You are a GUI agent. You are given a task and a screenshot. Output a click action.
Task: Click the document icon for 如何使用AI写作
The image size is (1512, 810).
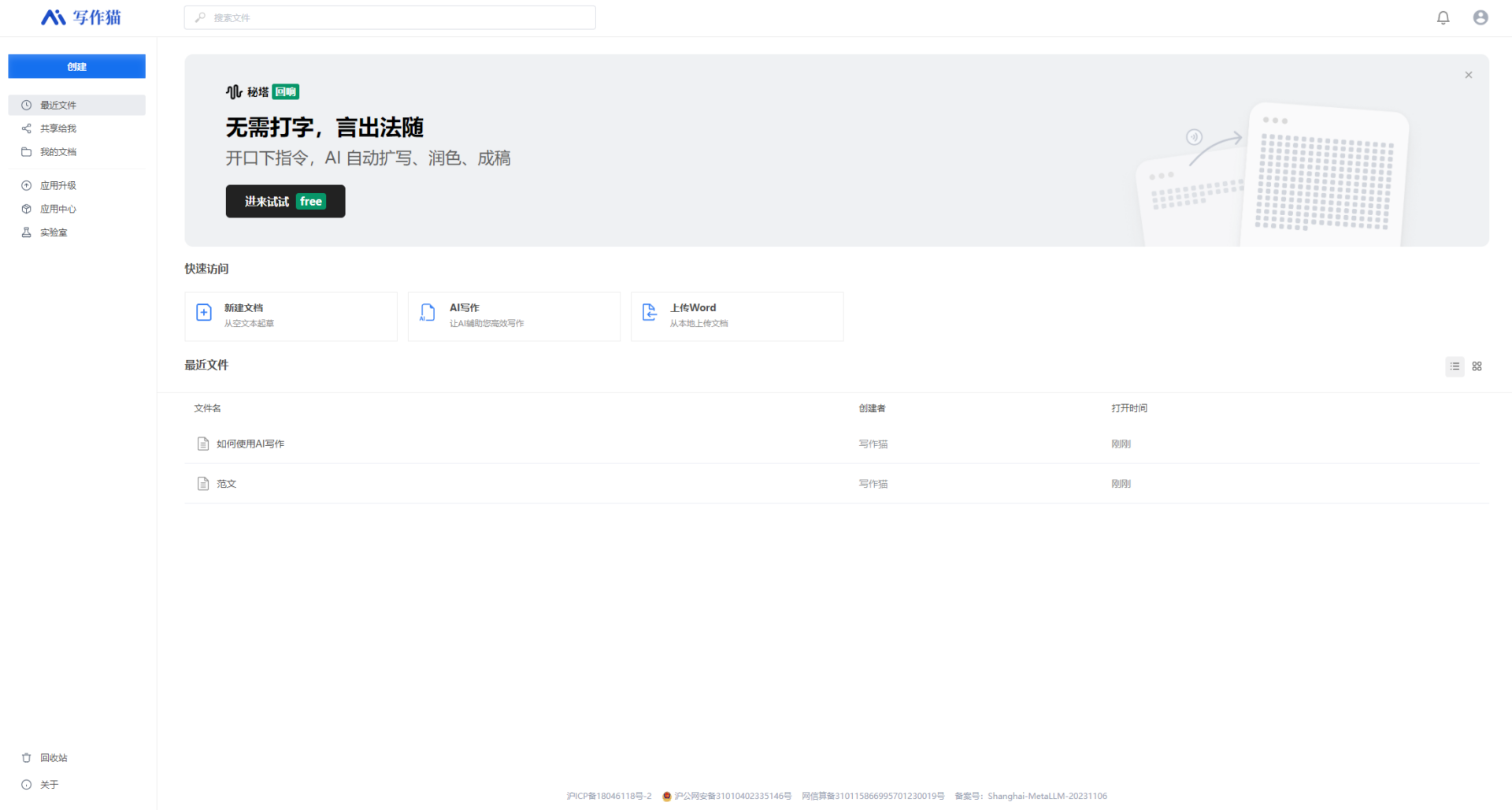point(203,444)
